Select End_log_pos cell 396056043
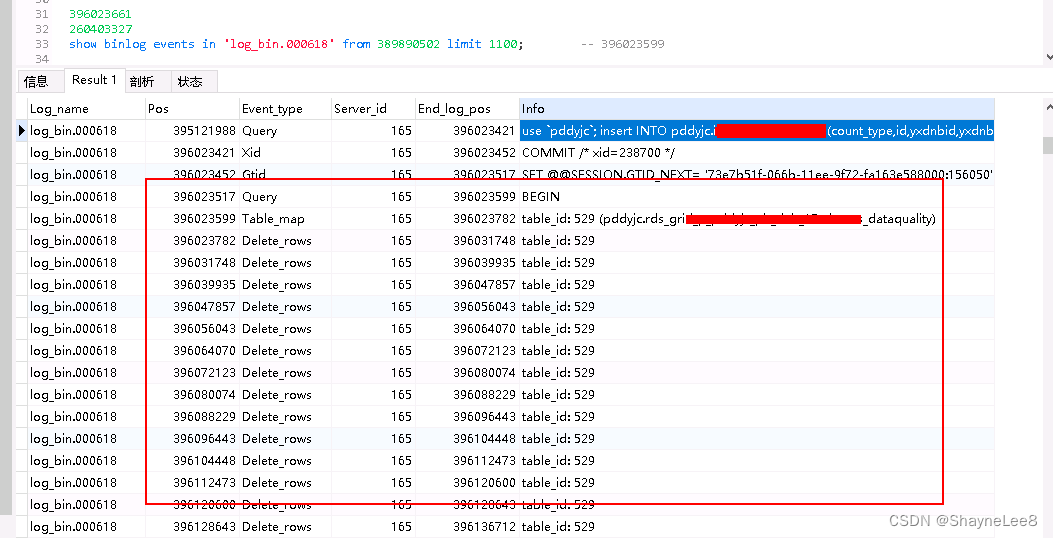The height and width of the screenshot is (538, 1053). click(x=467, y=306)
